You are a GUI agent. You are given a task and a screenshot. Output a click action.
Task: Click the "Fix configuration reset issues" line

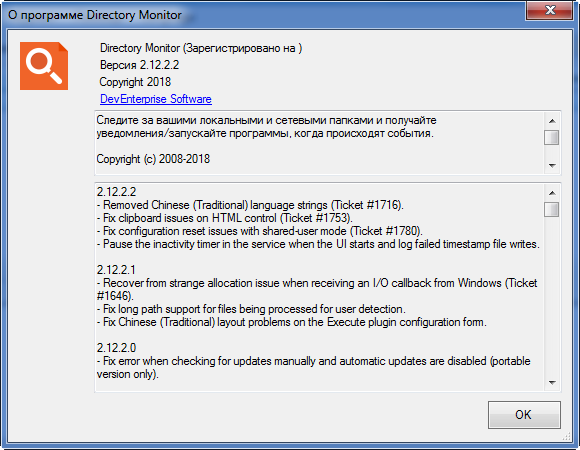(260, 231)
